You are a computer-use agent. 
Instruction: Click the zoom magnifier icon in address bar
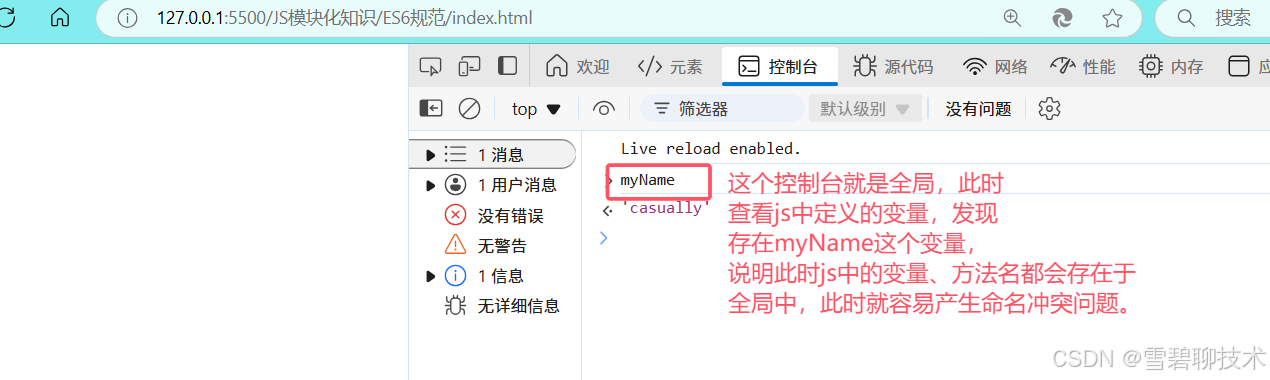click(1012, 17)
